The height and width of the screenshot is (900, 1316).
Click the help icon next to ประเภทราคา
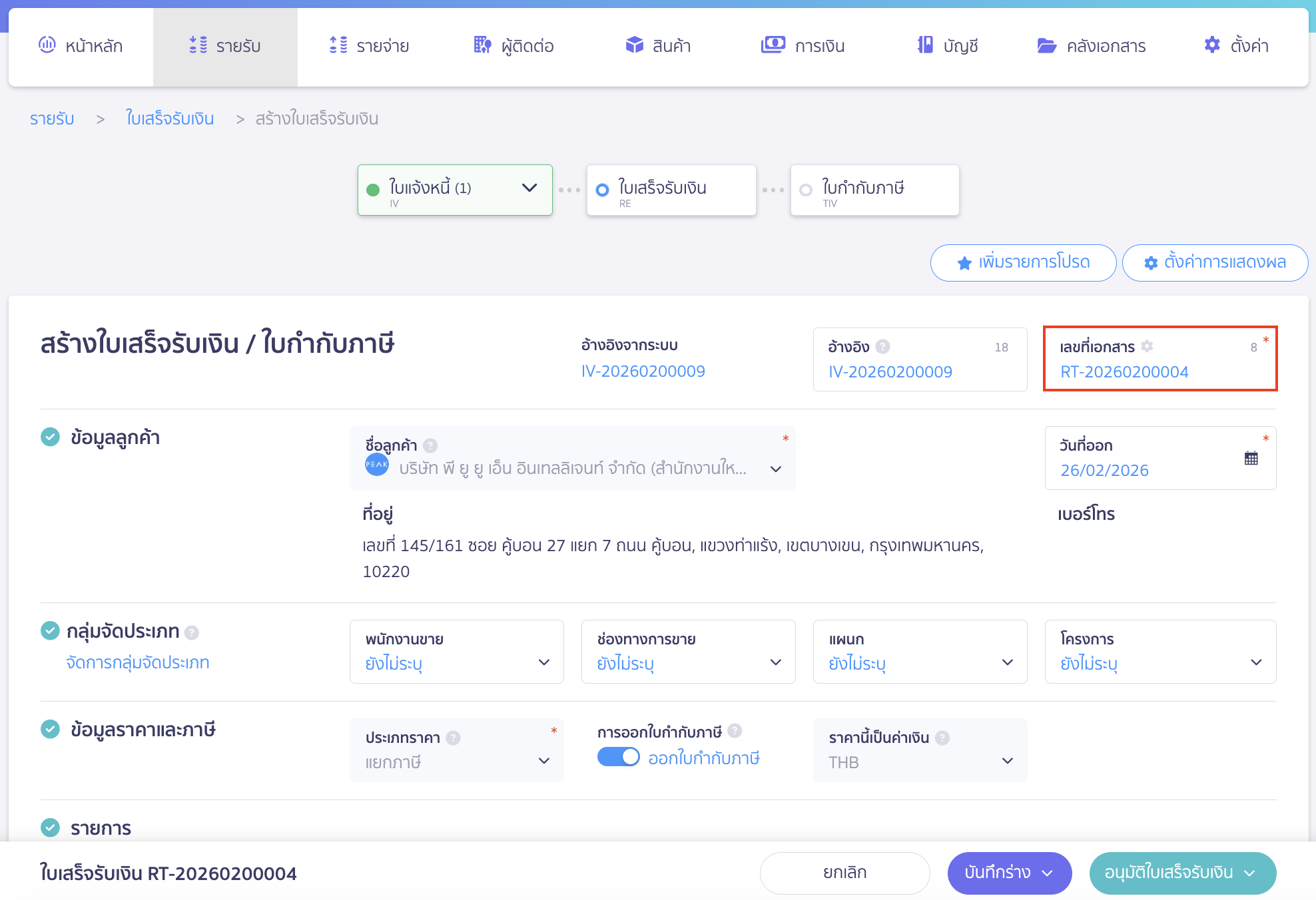click(x=453, y=738)
